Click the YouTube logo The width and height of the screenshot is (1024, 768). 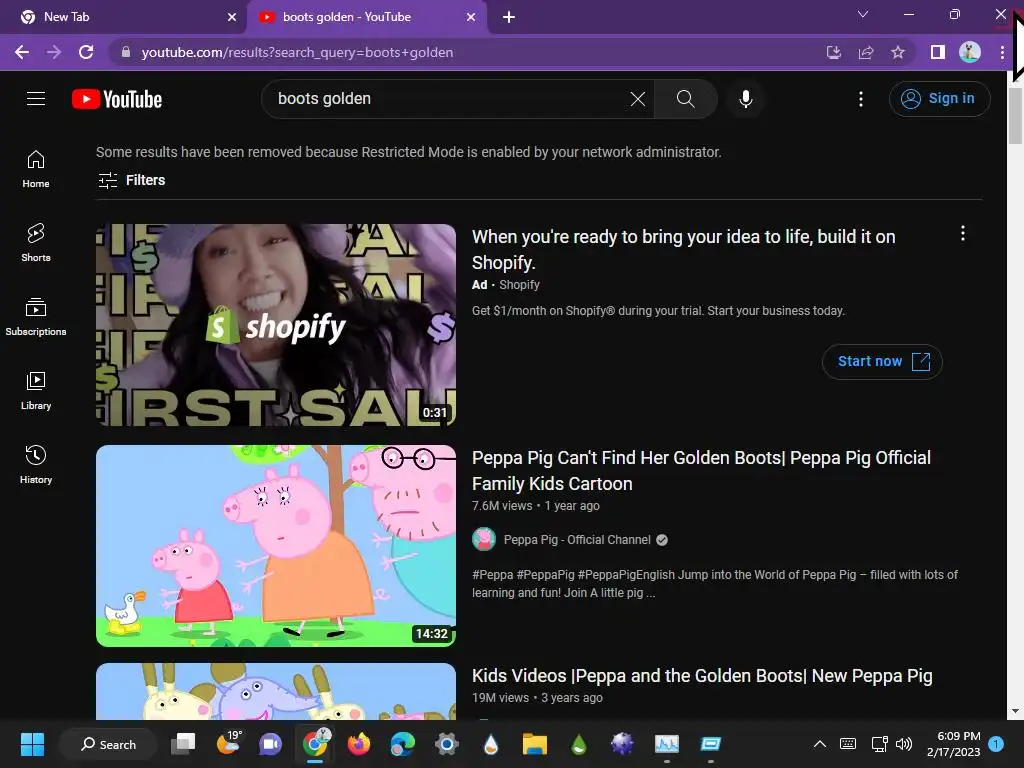[x=117, y=99]
